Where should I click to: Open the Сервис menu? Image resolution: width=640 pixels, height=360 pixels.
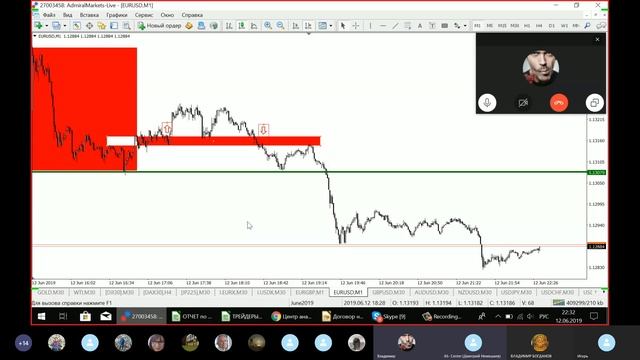[144, 15]
